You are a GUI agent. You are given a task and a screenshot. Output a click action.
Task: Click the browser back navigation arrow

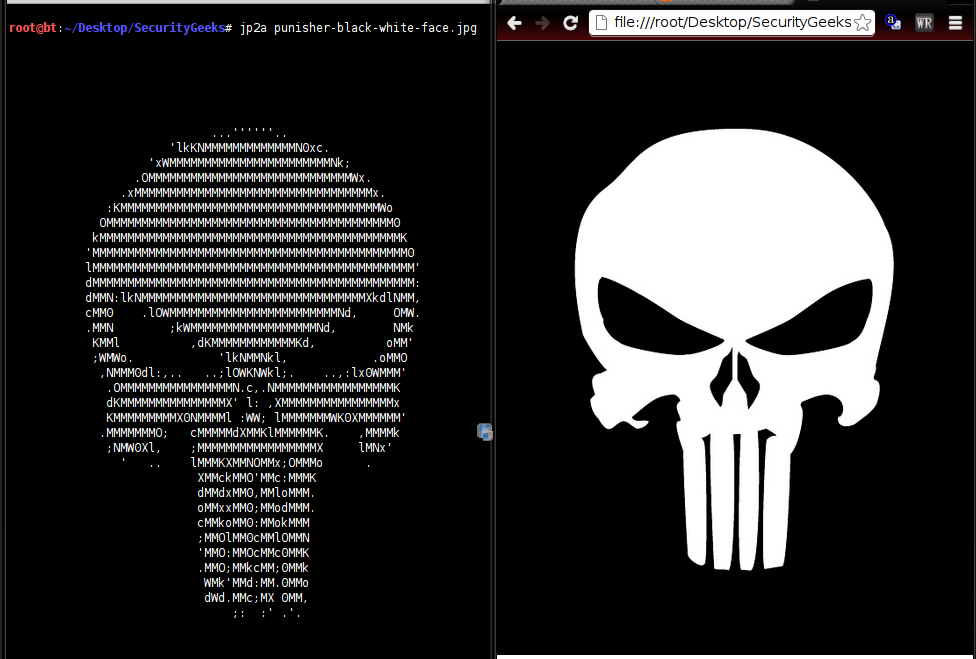513,22
